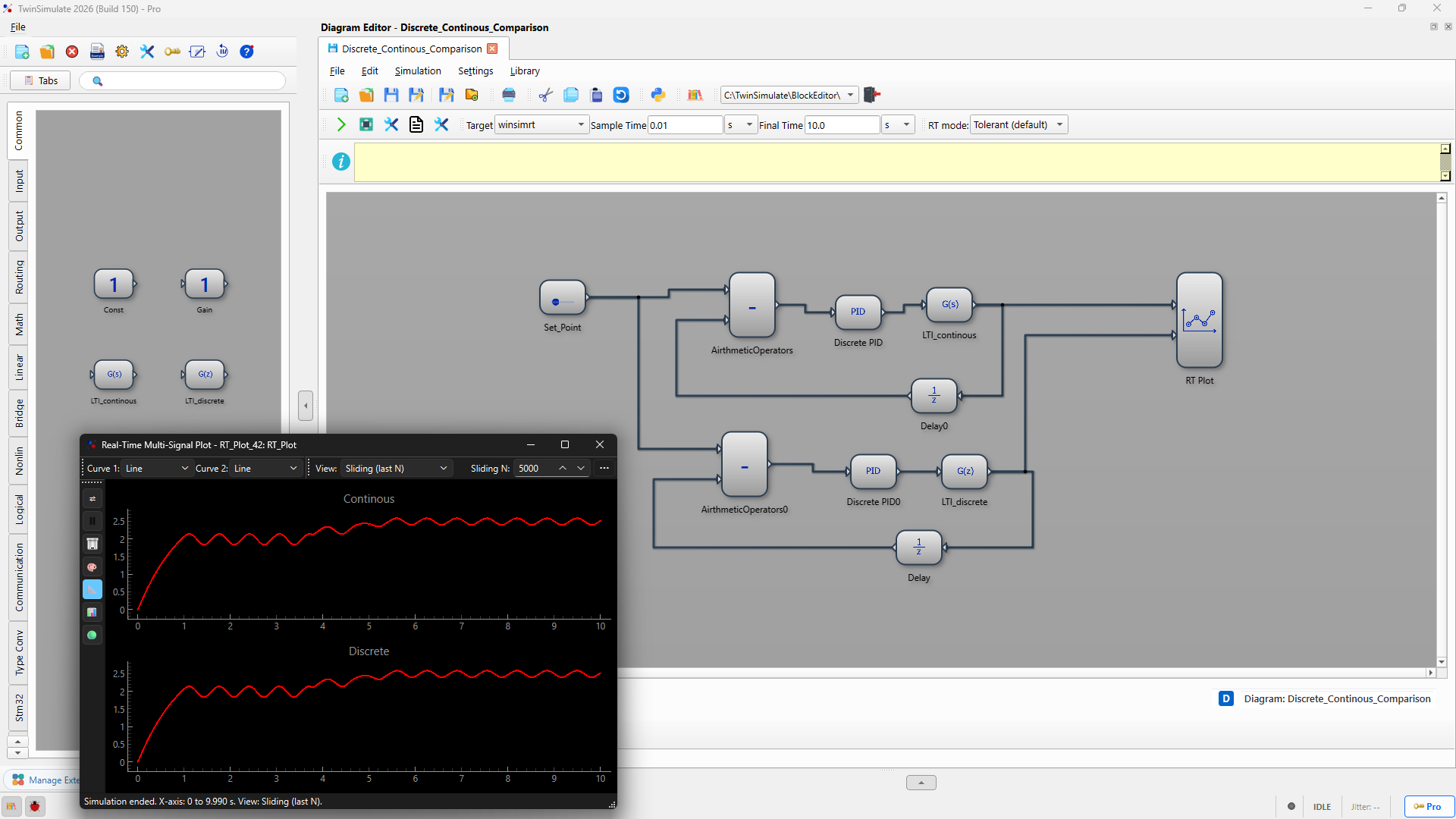Click the blue undo arrow icon
Viewport: 1456px width, 819px height.
click(x=621, y=95)
